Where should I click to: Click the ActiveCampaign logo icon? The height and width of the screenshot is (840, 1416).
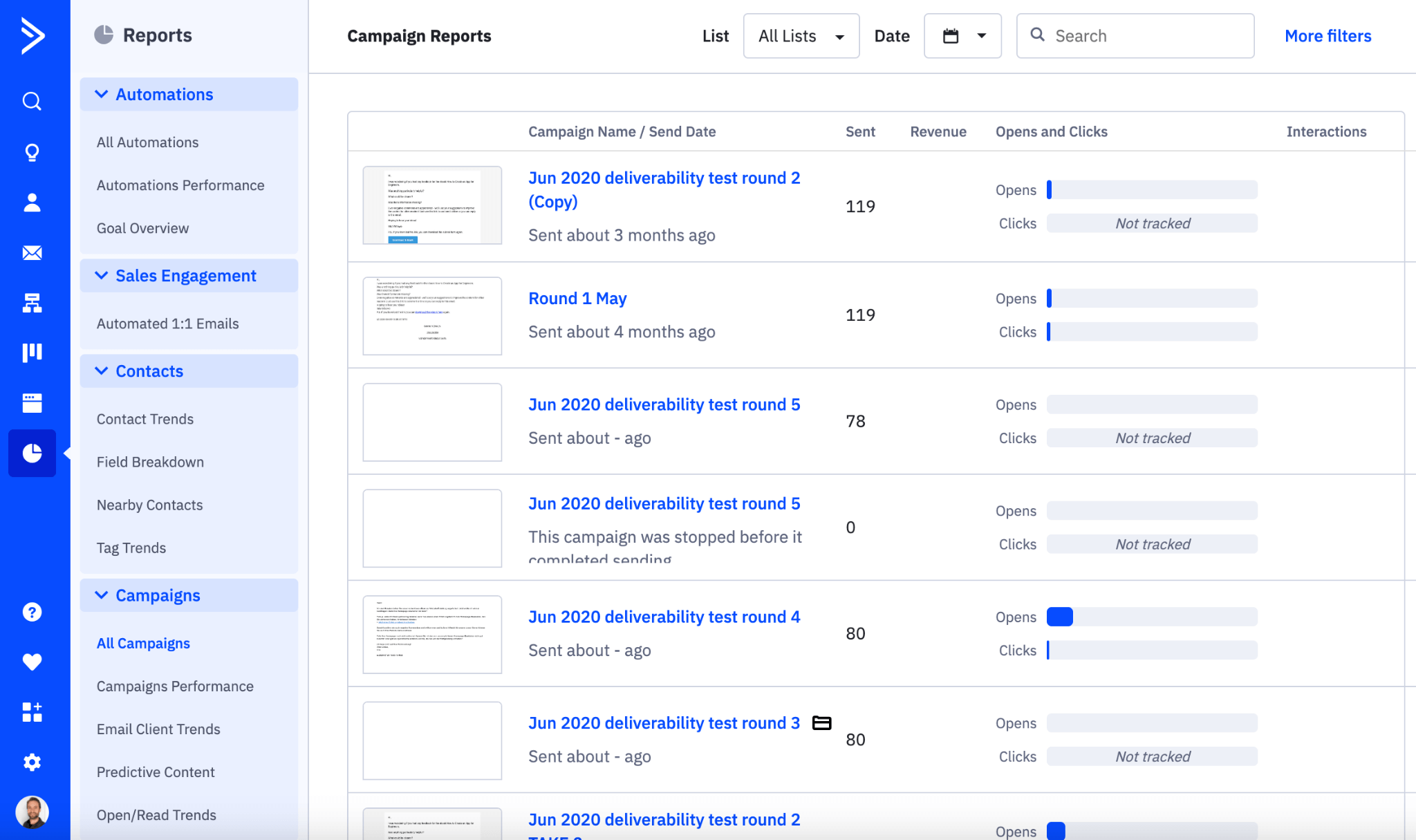[32, 35]
